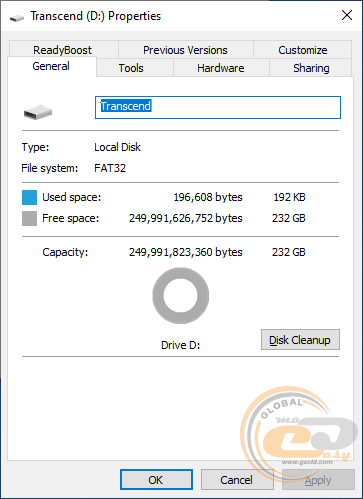Open the Hardware tab

click(x=221, y=68)
